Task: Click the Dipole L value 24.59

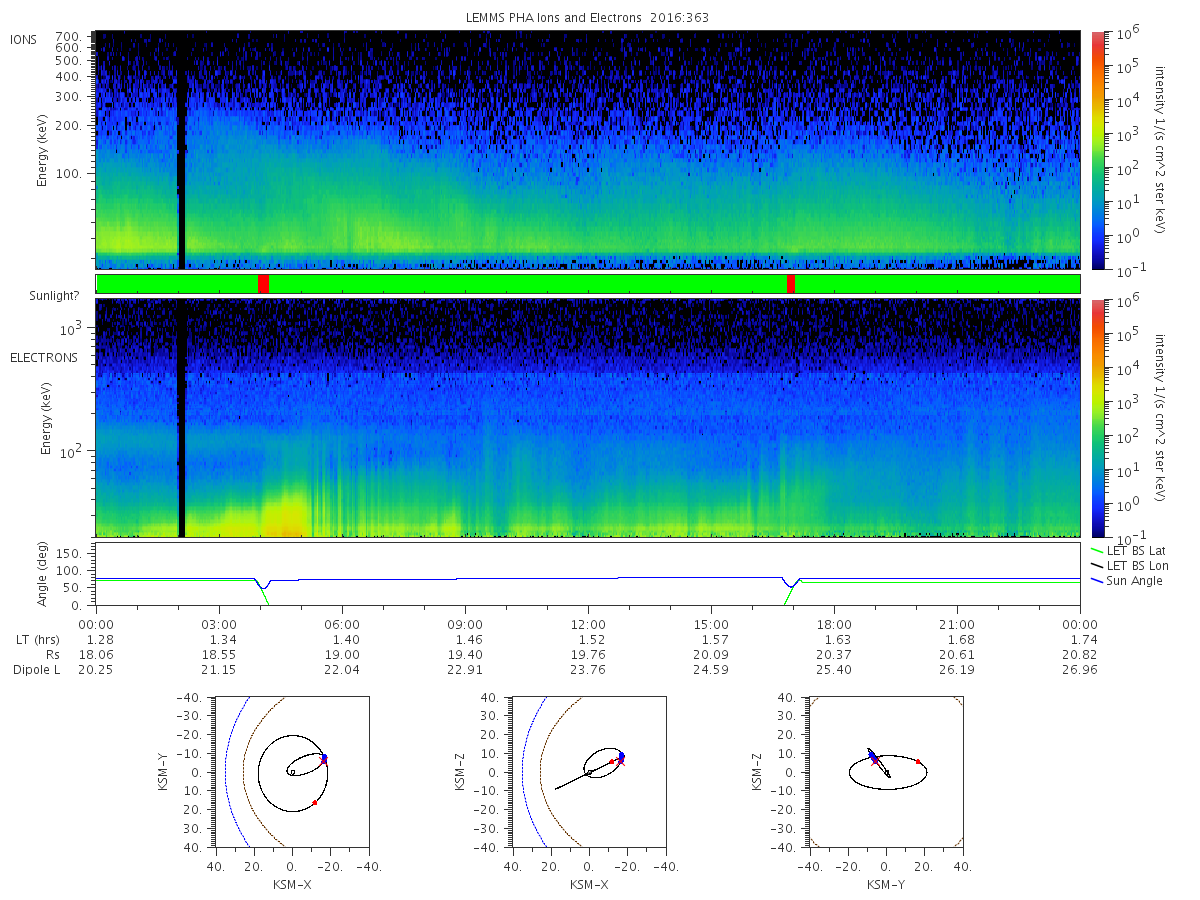Action: click(711, 670)
